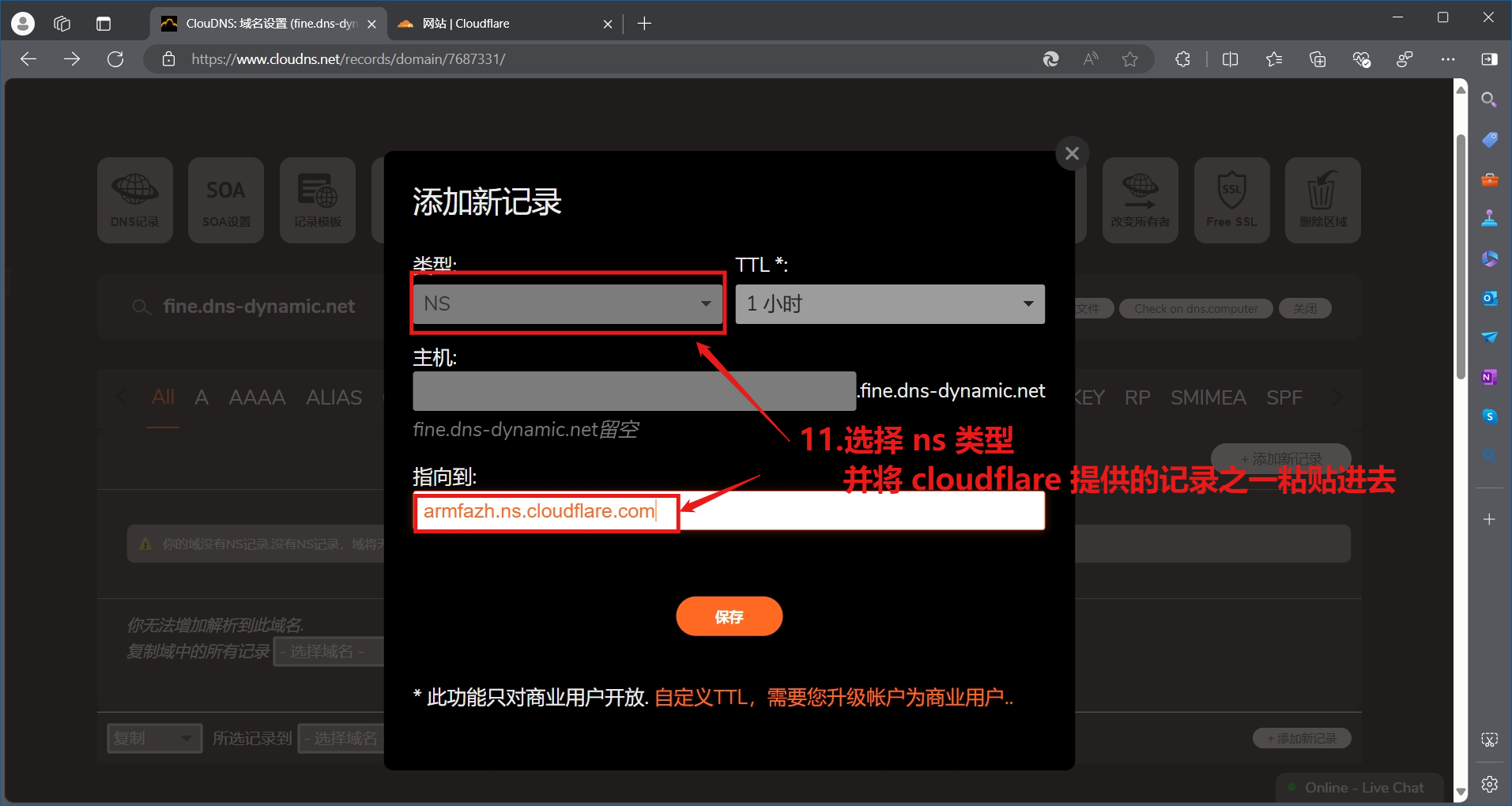Open sidebar search icon
Screen dimensions: 1512x806
[1489, 100]
